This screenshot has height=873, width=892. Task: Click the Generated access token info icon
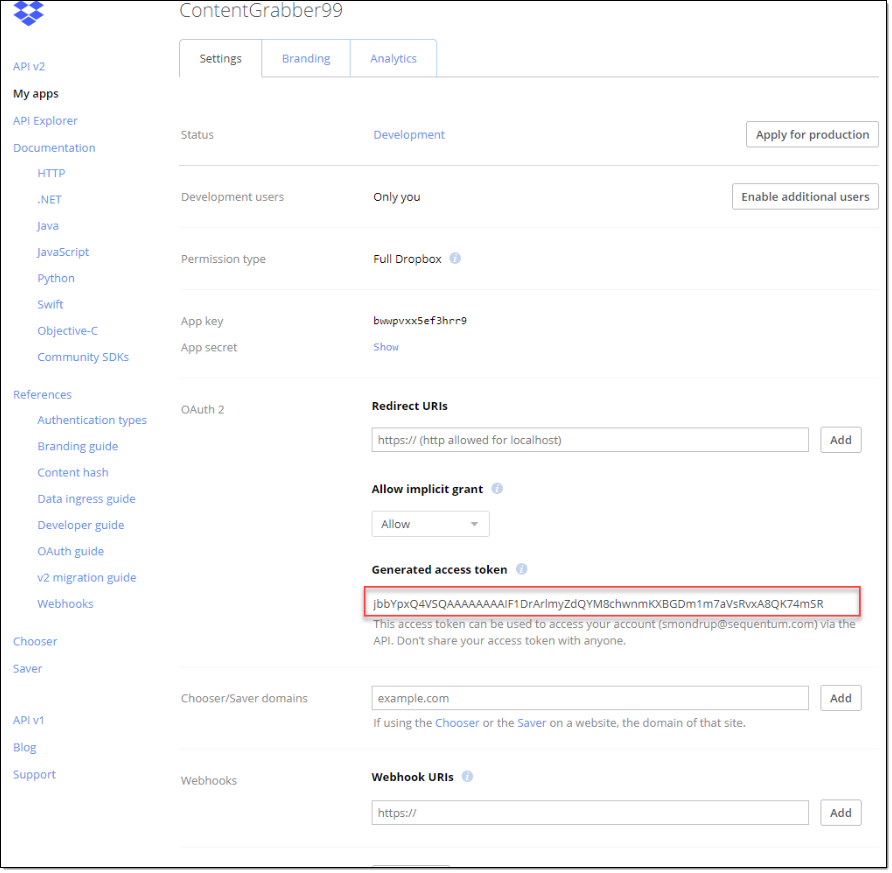pos(521,569)
